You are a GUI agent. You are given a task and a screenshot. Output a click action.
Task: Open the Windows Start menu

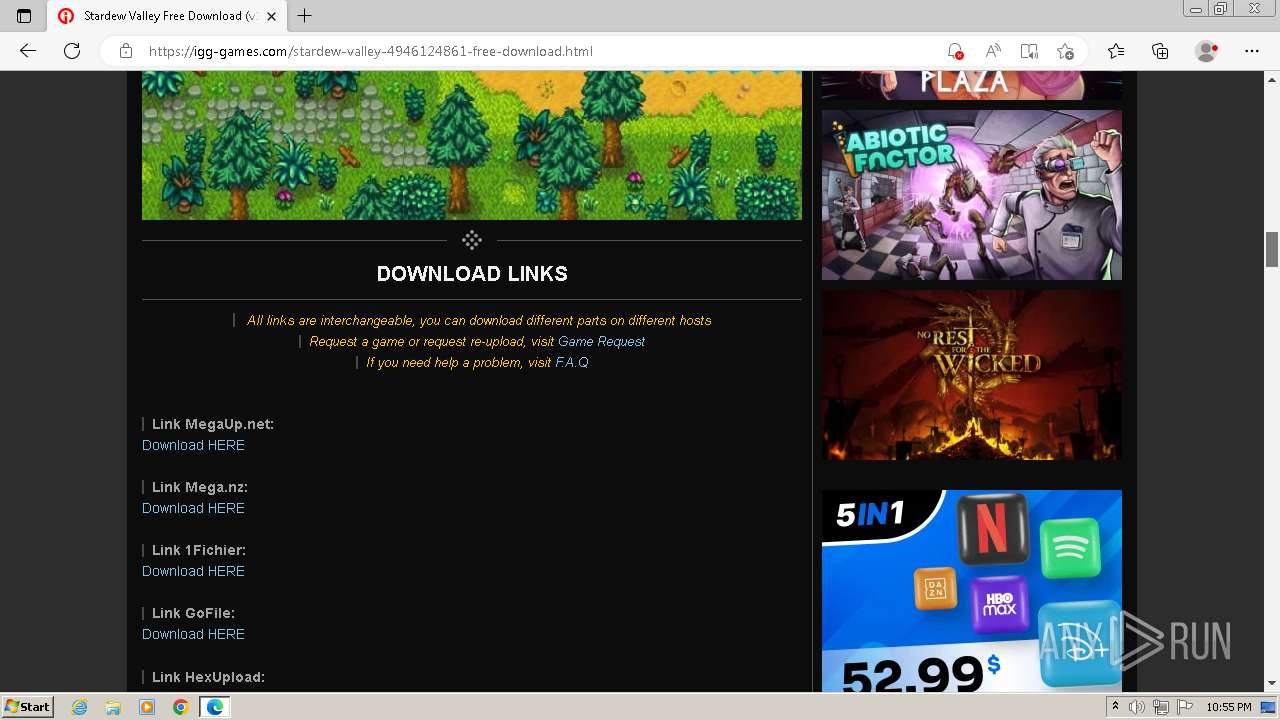pyautogui.click(x=28, y=706)
